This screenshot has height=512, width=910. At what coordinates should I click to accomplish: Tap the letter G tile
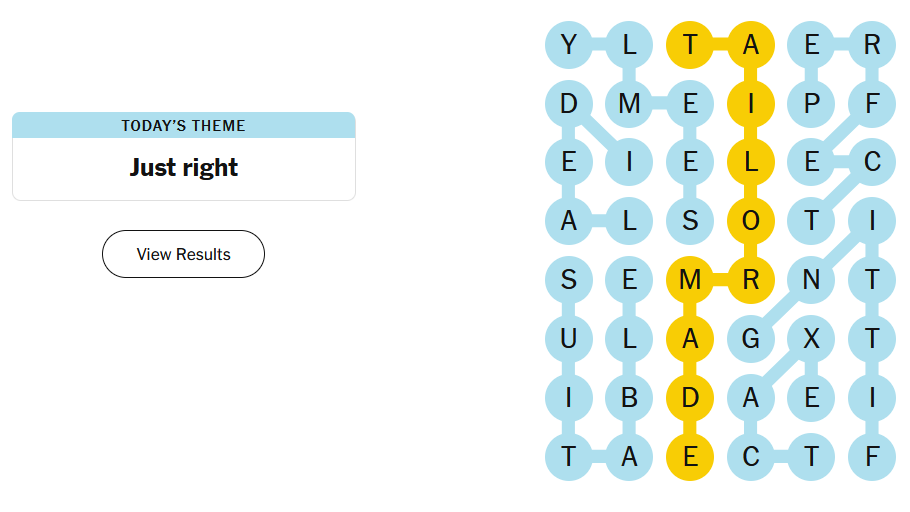(751, 339)
